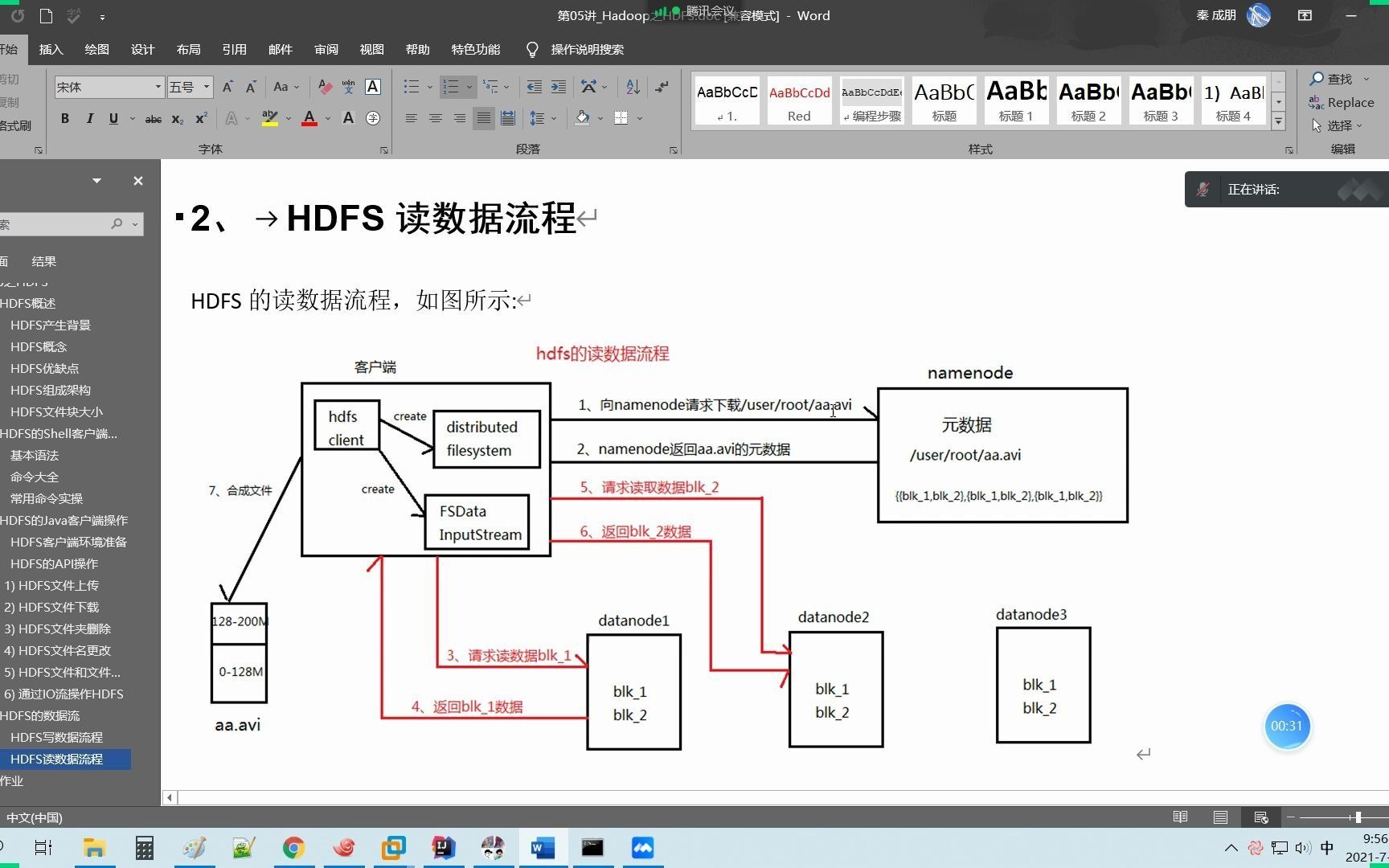Open Chrome from the taskbar
The image size is (1389, 868).
pos(293,847)
